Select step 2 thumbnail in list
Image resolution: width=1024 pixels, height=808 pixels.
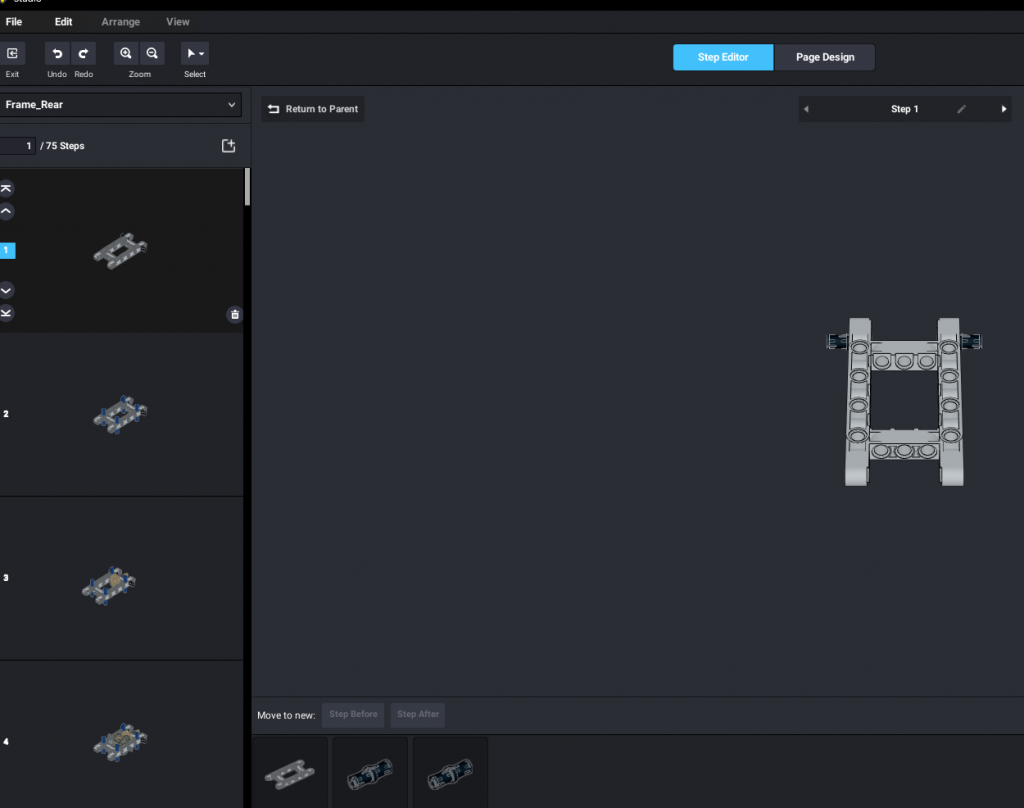[120, 414]
